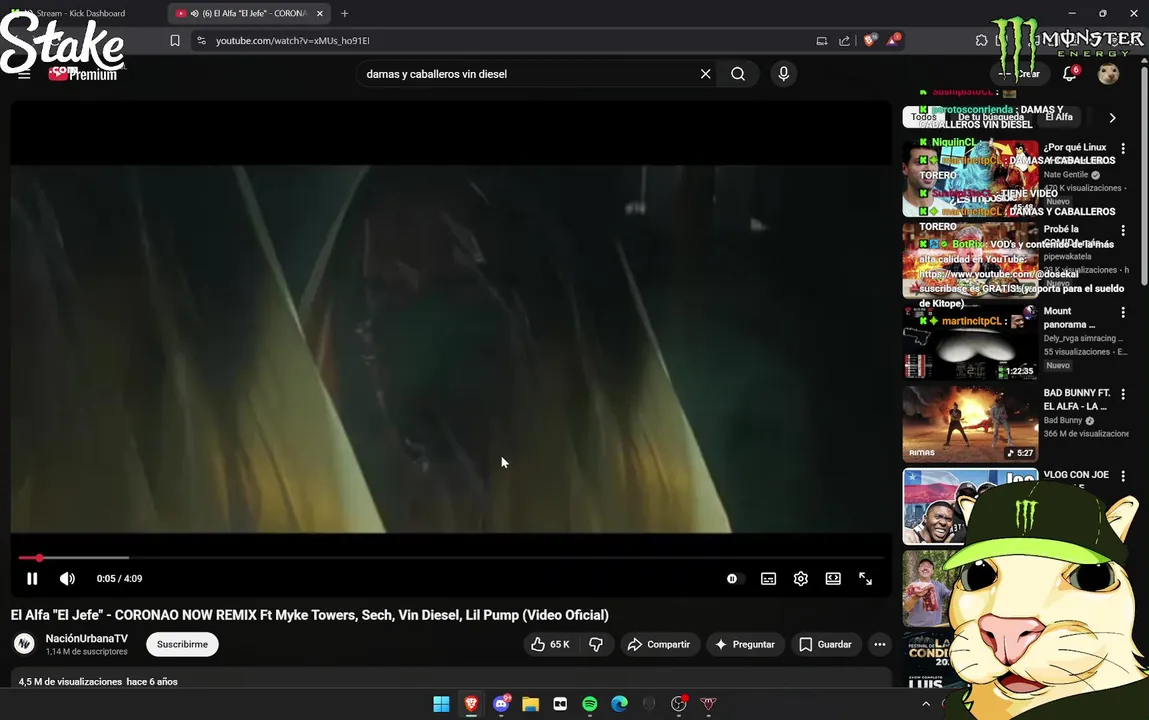Image resolution: width=1149 pixels, height=720 pixels.
Task: Open File Explorer from the taskbar
Action: point(531,704)
